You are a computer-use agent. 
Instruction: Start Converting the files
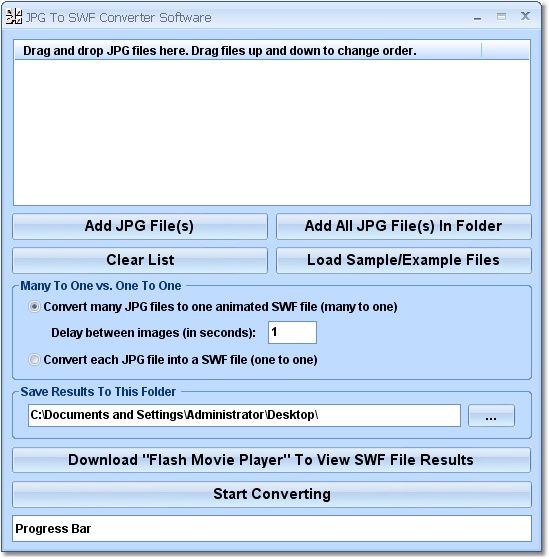point(272,494)
